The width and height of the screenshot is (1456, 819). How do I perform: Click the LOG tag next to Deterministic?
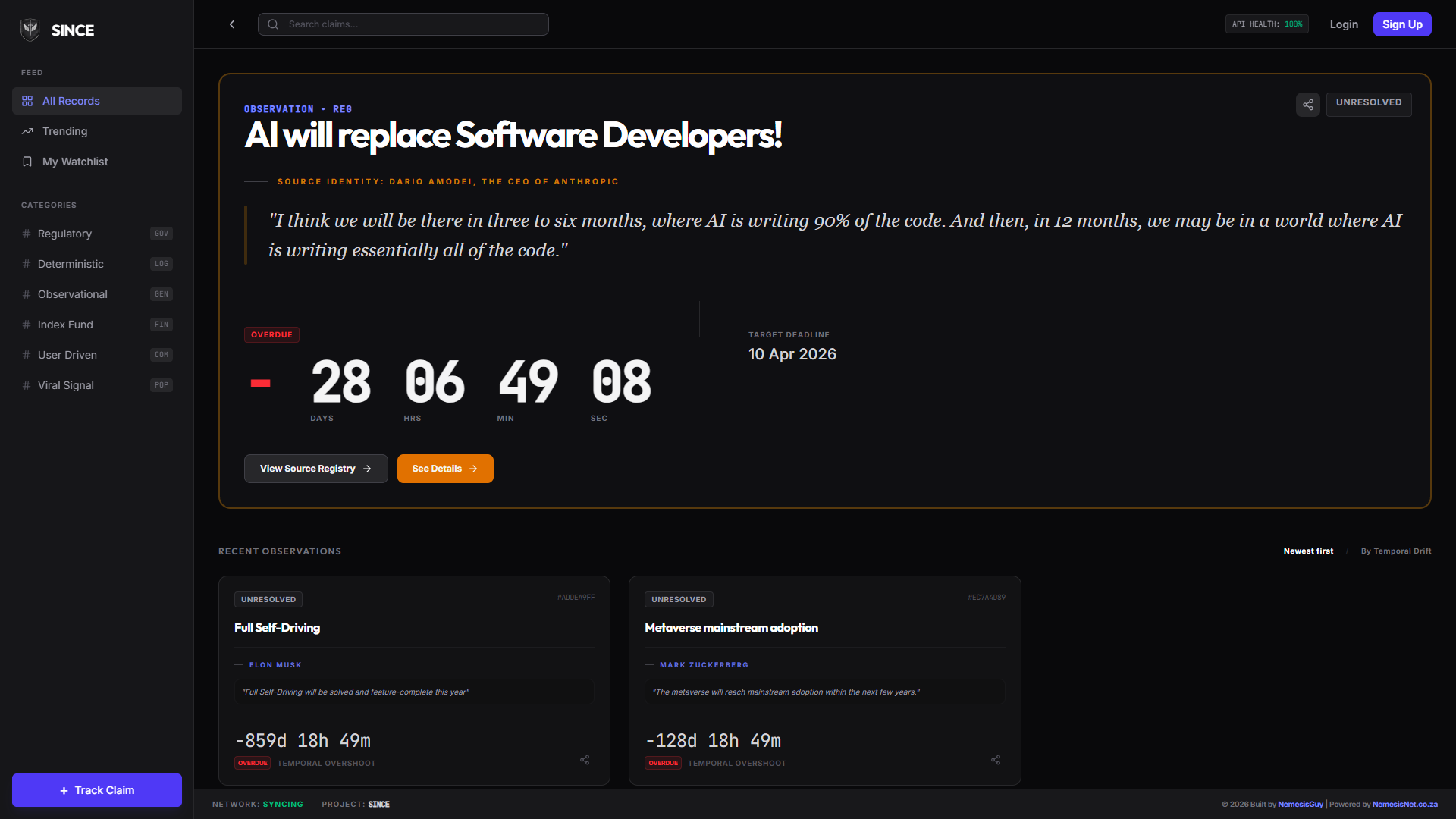[x=162, y=264]
